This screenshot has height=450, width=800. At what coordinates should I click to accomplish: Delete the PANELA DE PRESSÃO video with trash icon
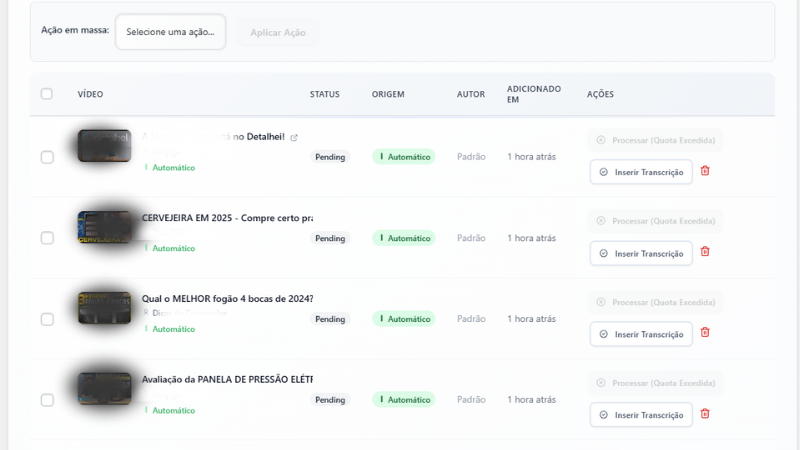click(705, 414)
